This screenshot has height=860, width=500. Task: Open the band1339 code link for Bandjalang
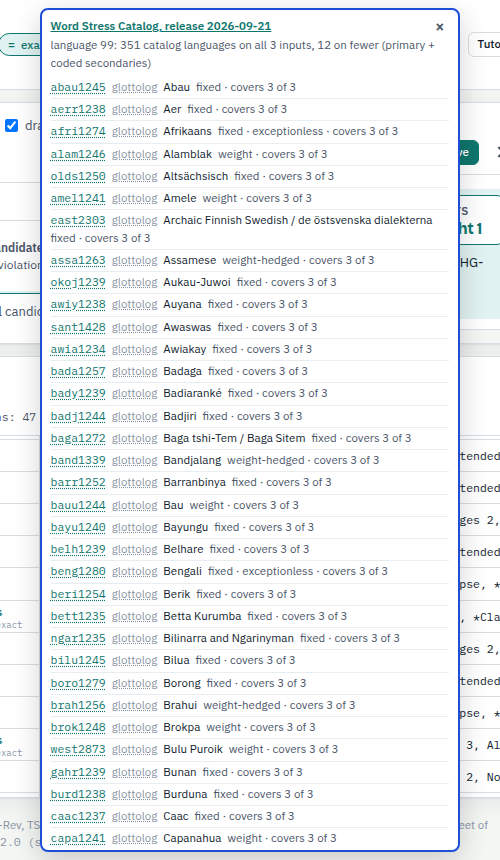pos(78,460)
